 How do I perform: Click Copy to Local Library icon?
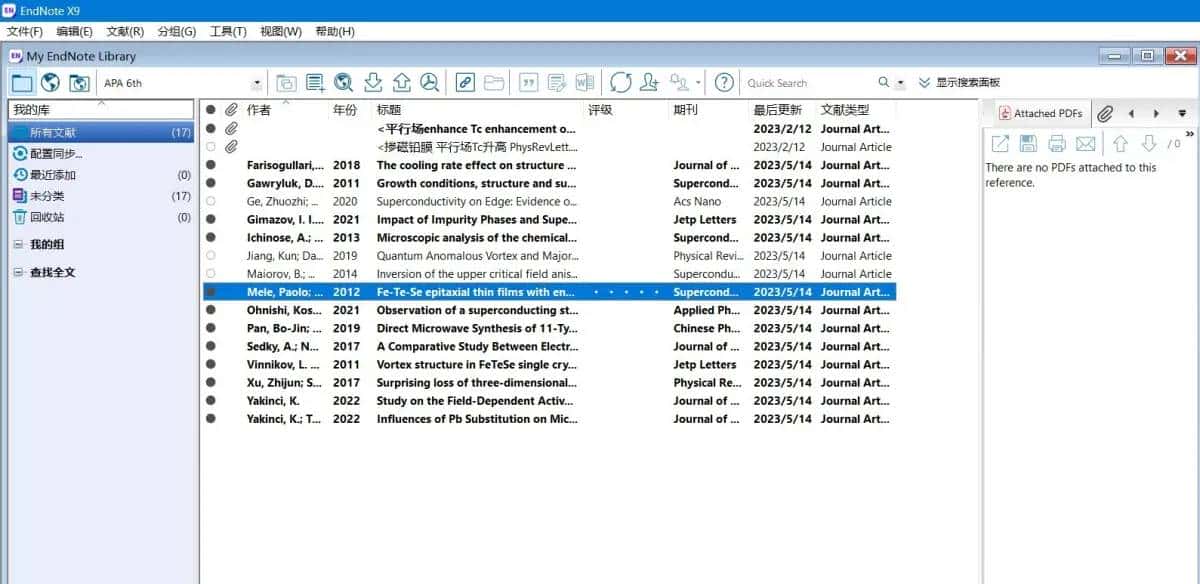pos(286,83)
